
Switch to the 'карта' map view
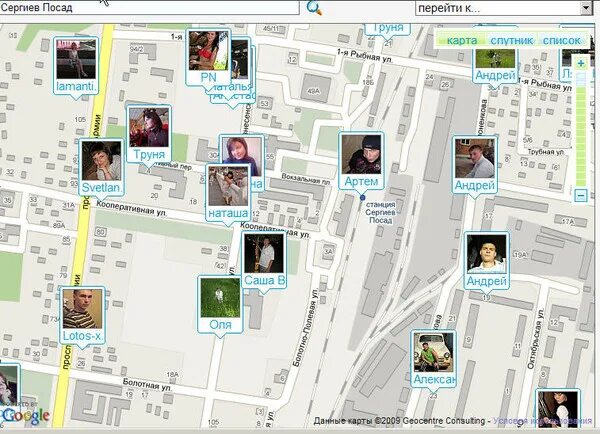point(462,41)
